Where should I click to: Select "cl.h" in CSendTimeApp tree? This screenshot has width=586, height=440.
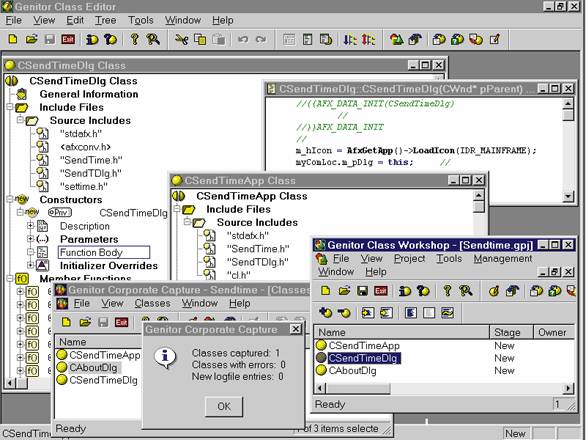(x=238, y=275)
